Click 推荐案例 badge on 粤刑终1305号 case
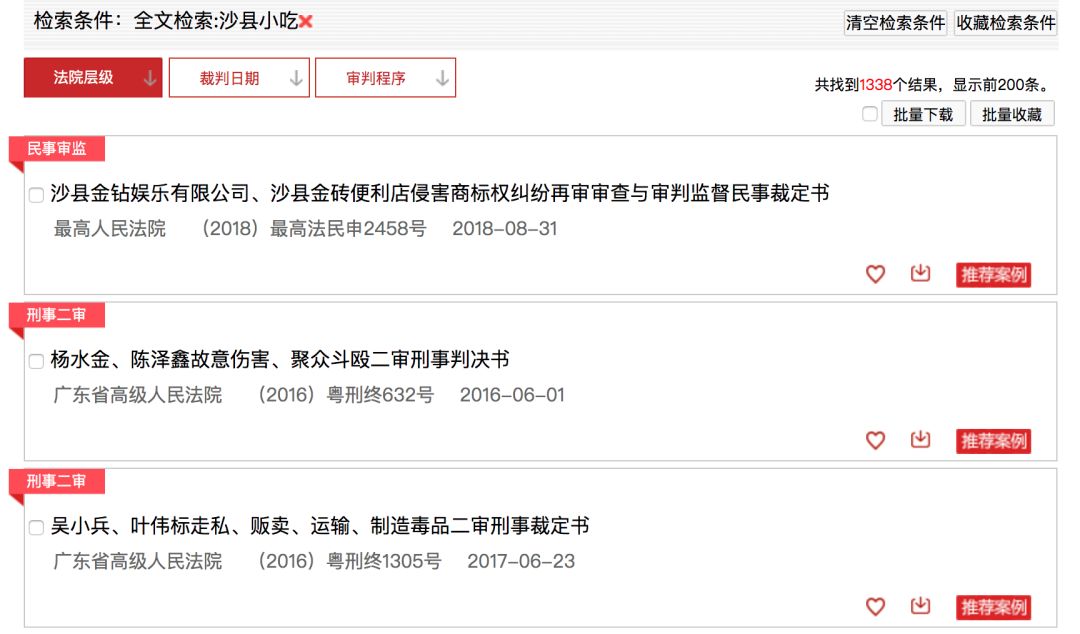 (993, 608)
